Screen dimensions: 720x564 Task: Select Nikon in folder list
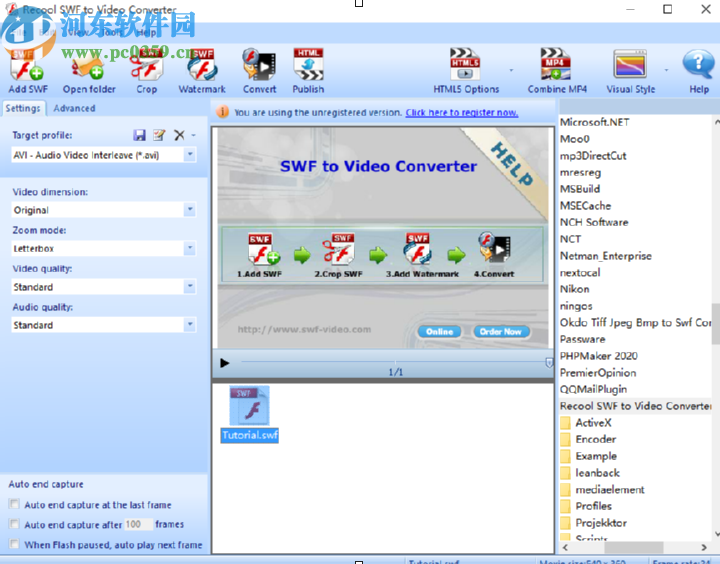(574, 289)
